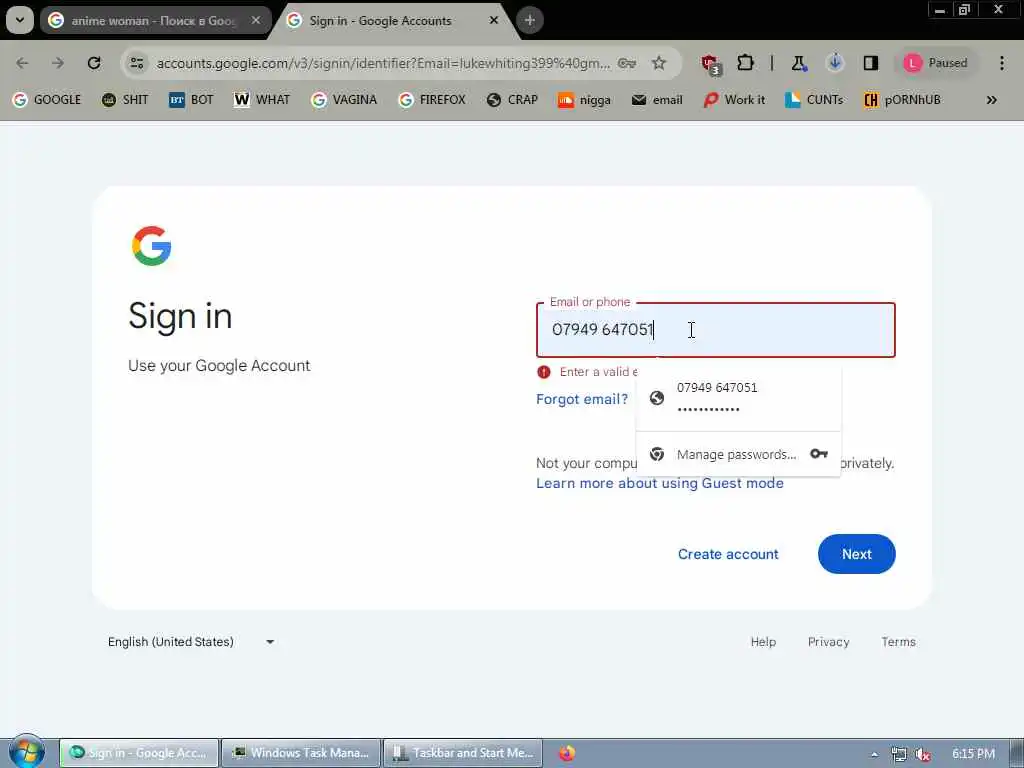Screen dimensions: 1024x768
Task: Switch to the anime woman search tab
Action: point(155,20)
